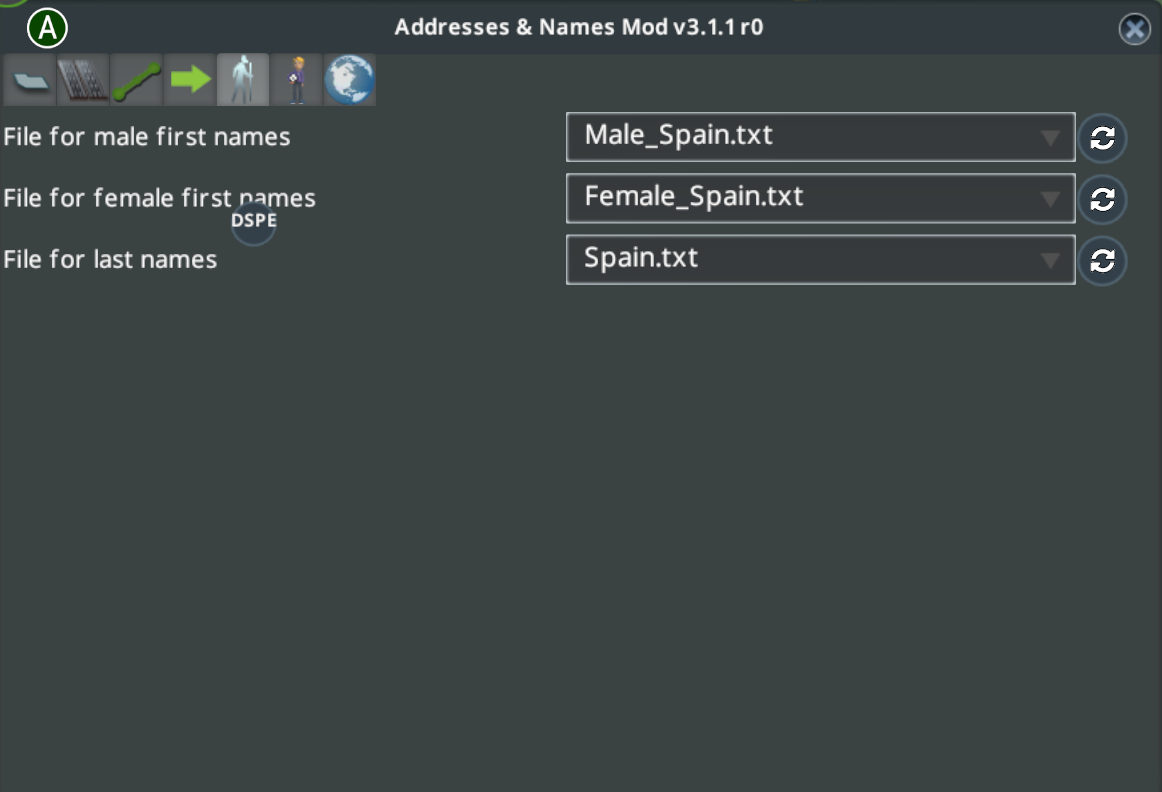Open the globe tab icon

[350, 79]
